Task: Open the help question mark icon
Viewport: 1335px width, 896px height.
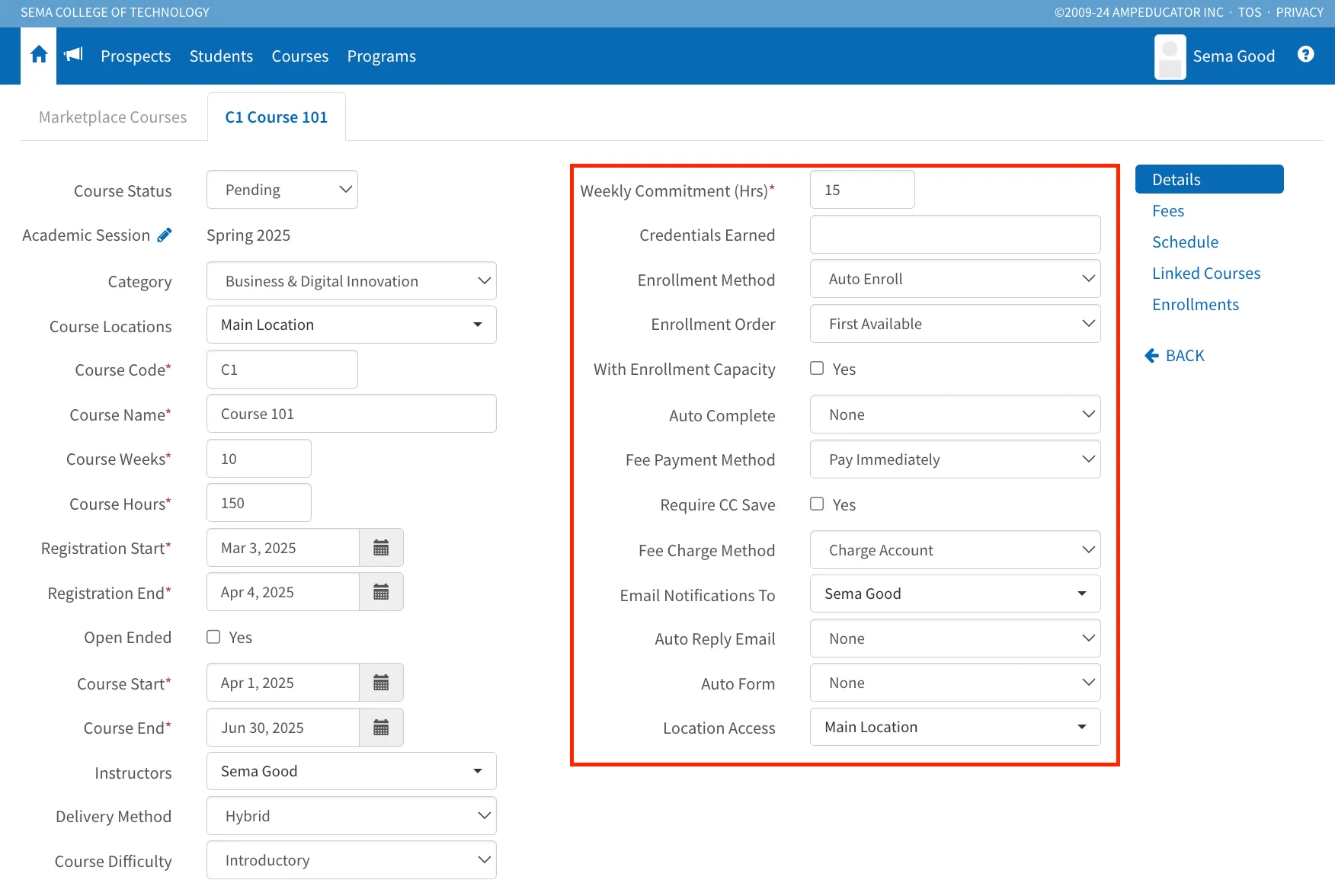Action: [1305, 54]
